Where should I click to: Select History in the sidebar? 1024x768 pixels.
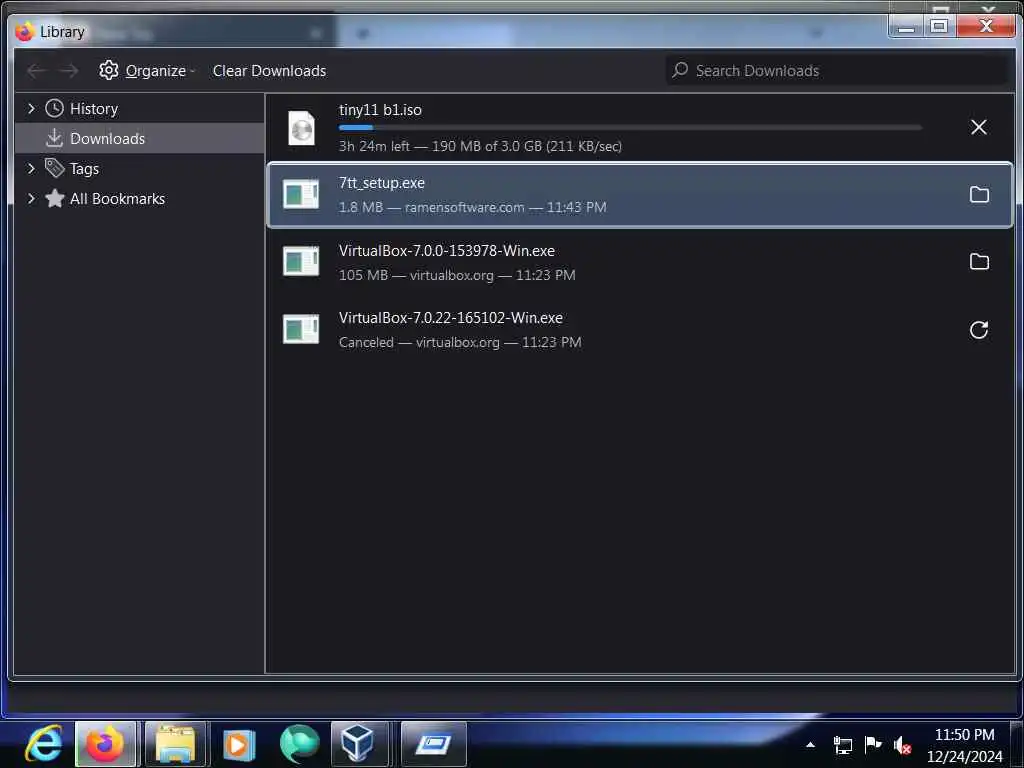(139, 108)
